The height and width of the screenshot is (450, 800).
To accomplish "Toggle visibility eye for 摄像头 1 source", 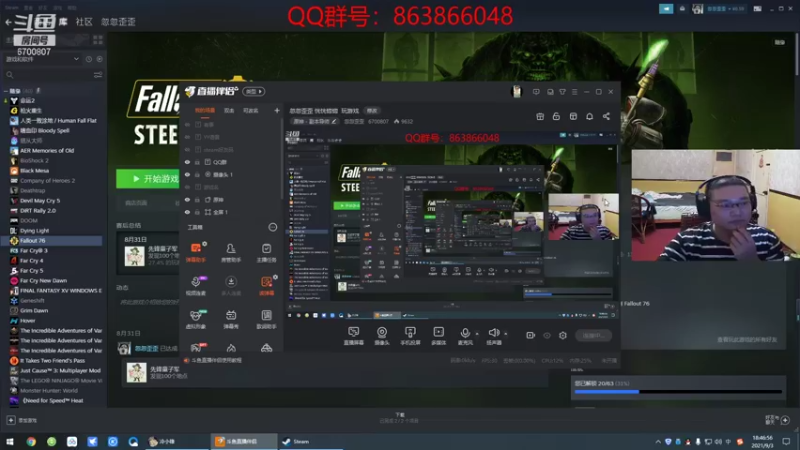I will click(x=187, y=174).
